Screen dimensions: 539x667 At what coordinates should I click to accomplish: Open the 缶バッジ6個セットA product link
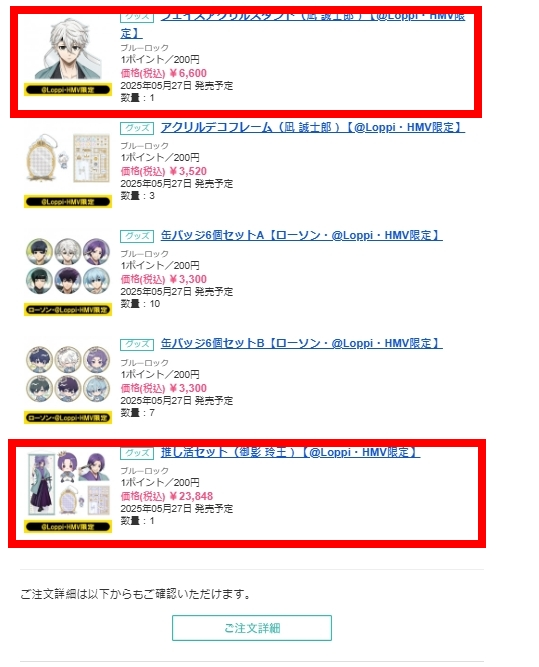click(x=302, y=235)
